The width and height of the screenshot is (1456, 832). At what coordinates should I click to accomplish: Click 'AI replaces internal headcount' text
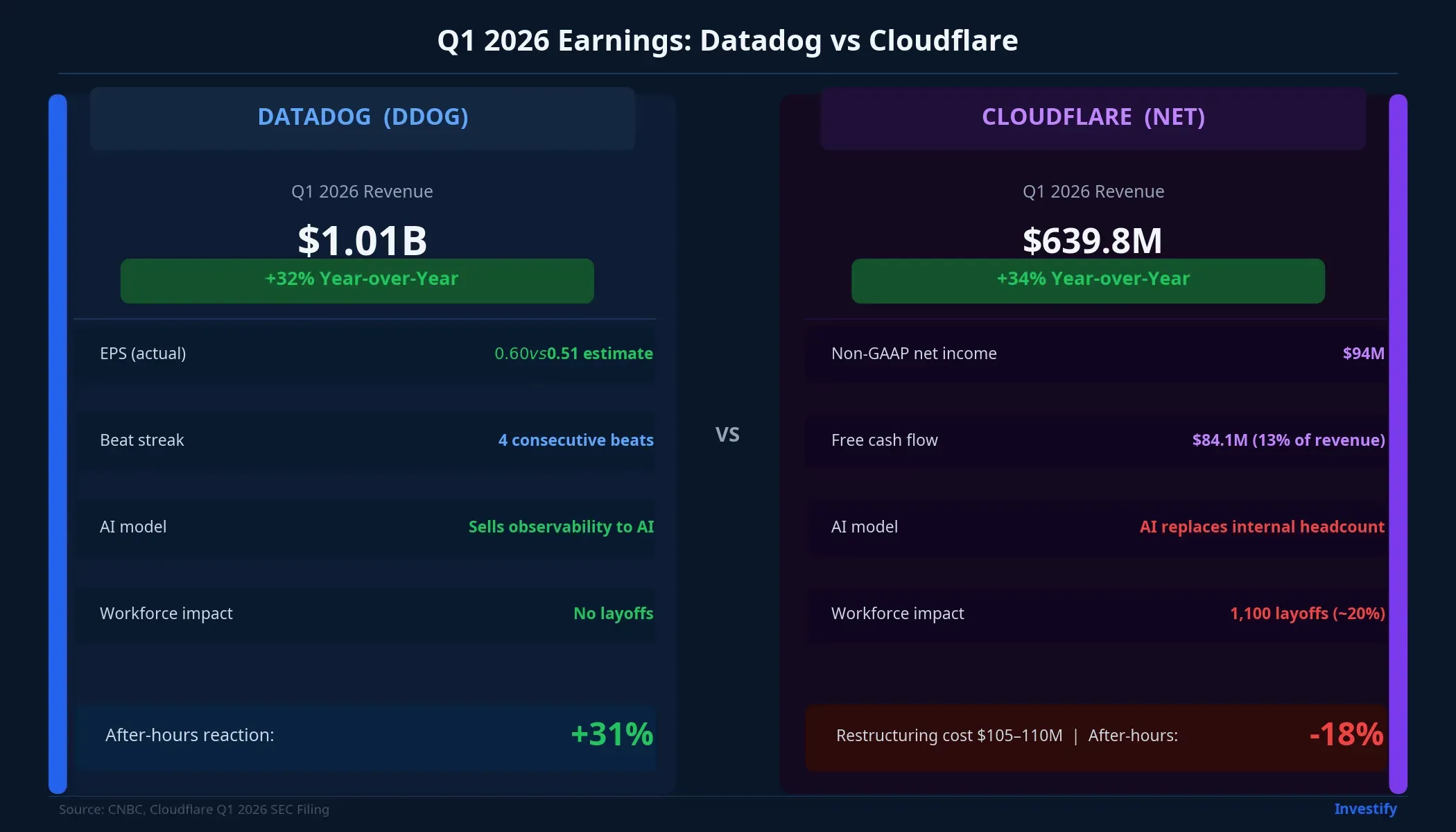1262,527
